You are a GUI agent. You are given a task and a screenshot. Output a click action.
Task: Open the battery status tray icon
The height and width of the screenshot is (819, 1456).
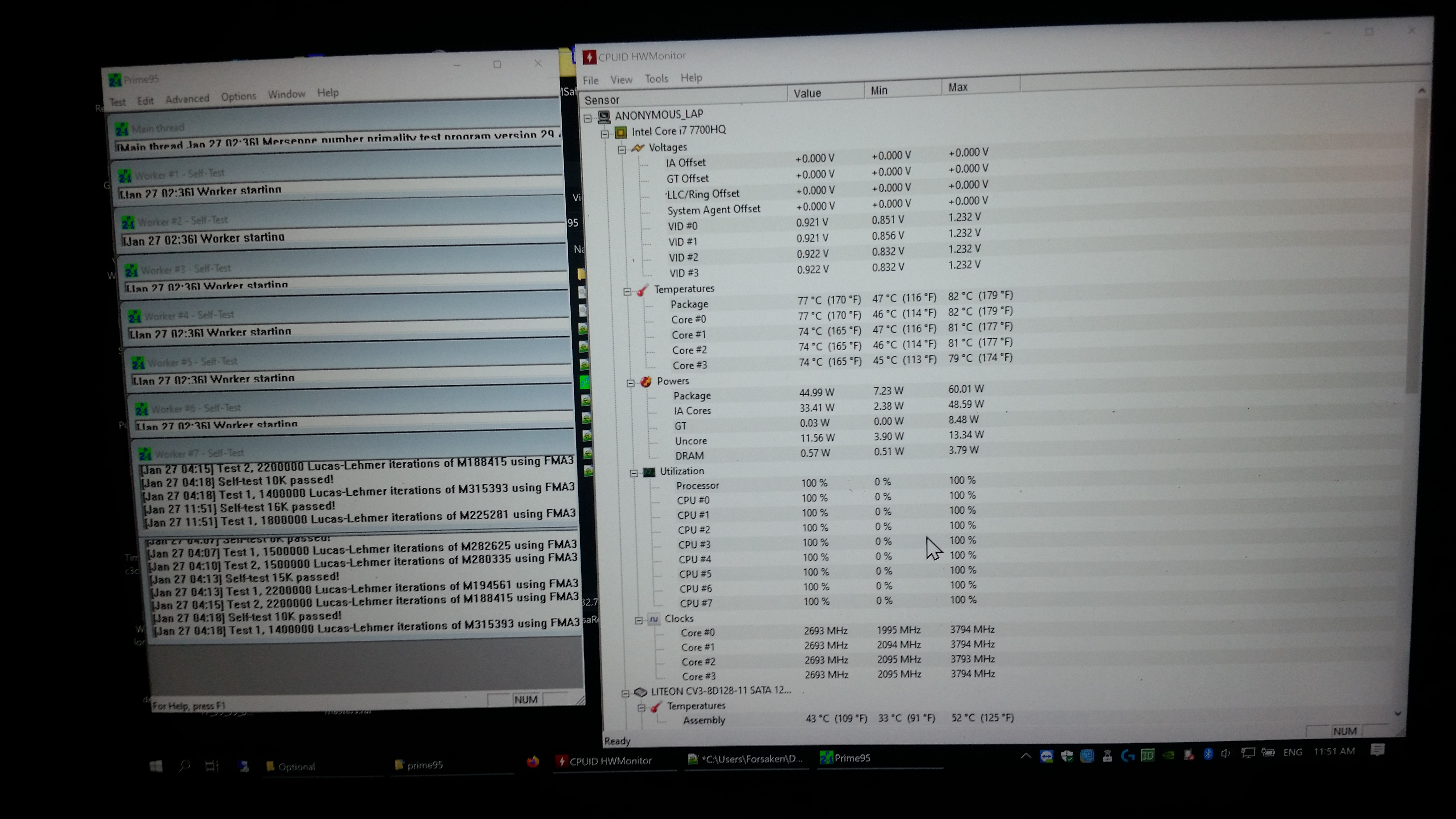point(1268,752)
